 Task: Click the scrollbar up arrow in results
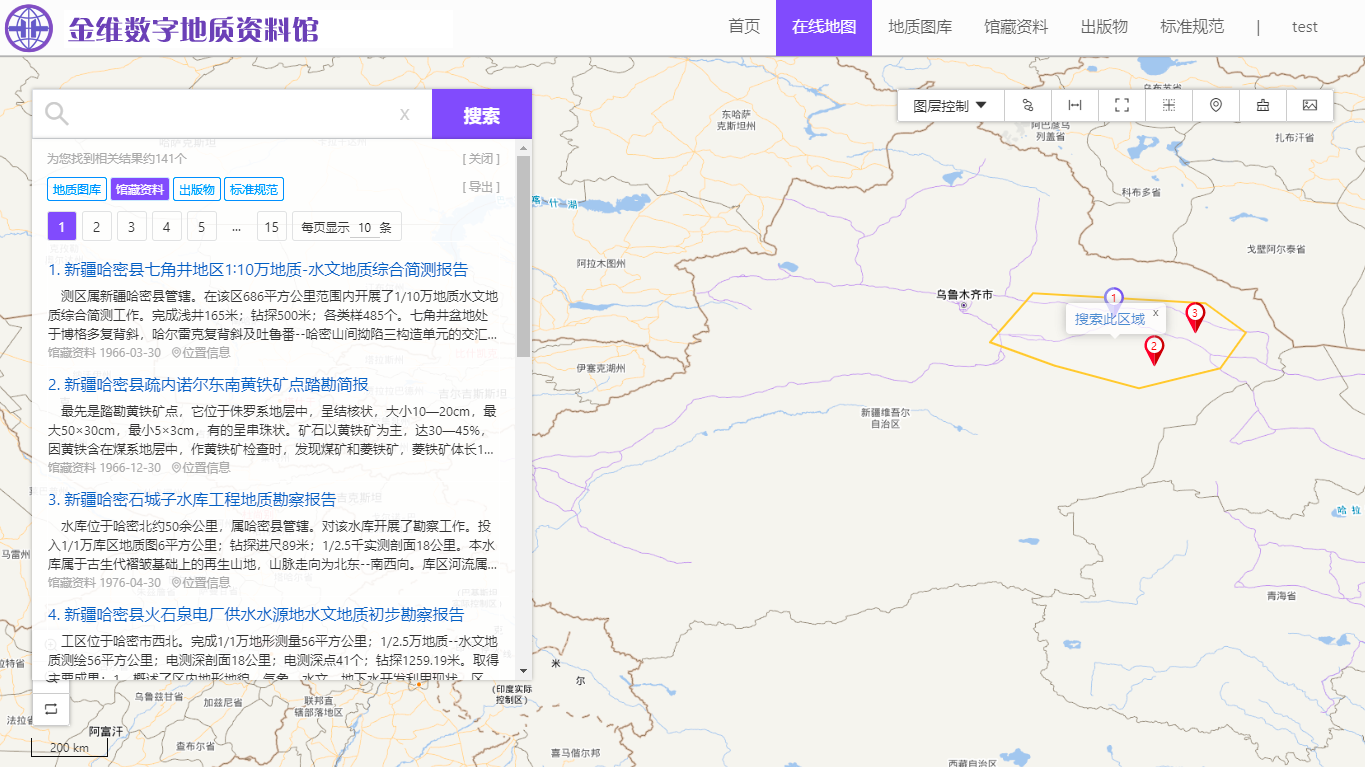point(523,148)
